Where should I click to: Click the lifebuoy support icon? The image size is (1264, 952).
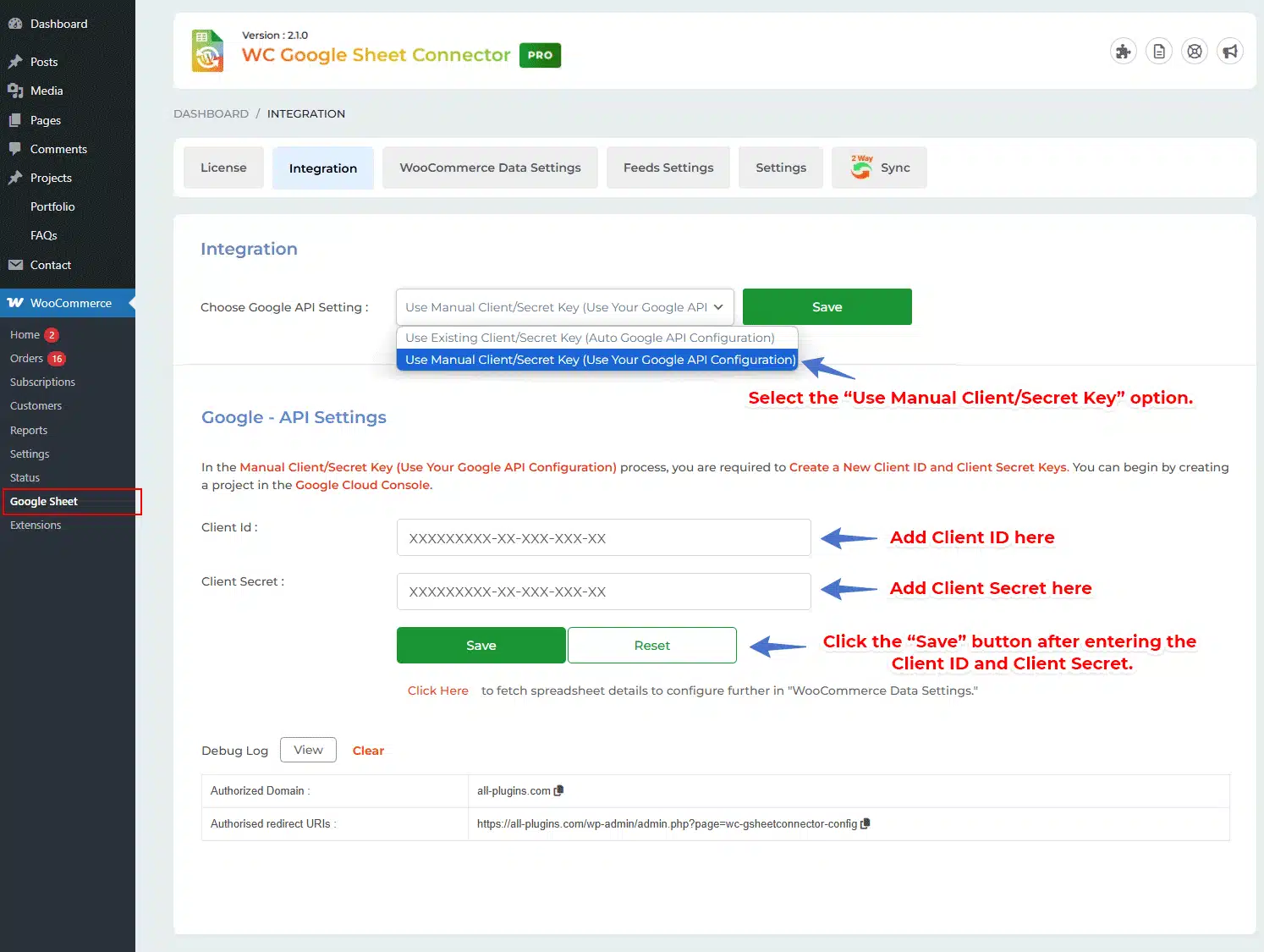[1194, 52]
